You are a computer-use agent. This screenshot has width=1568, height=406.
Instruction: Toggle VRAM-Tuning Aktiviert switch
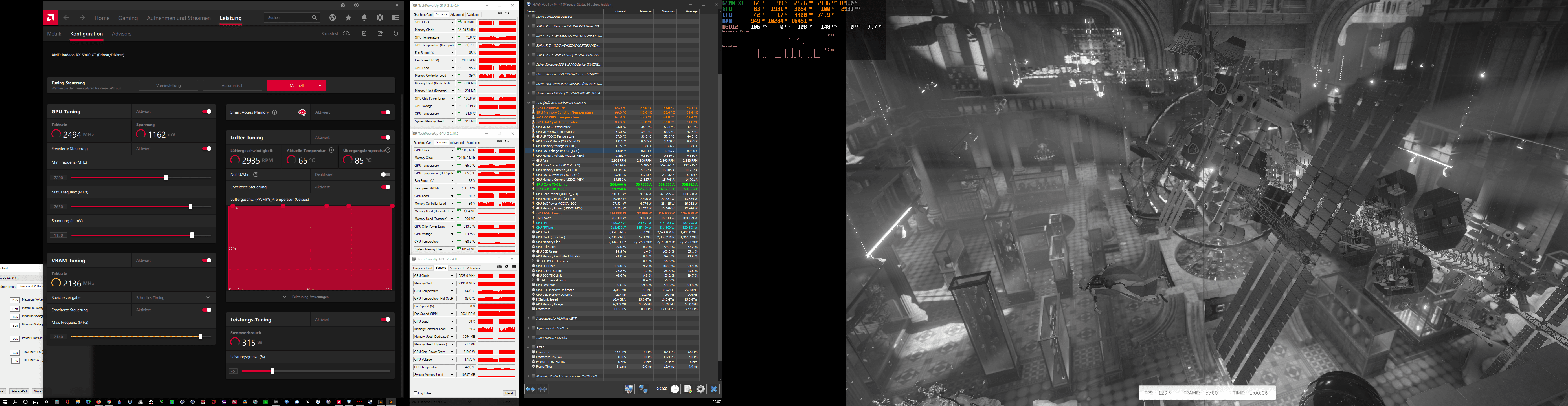[207, 261]
